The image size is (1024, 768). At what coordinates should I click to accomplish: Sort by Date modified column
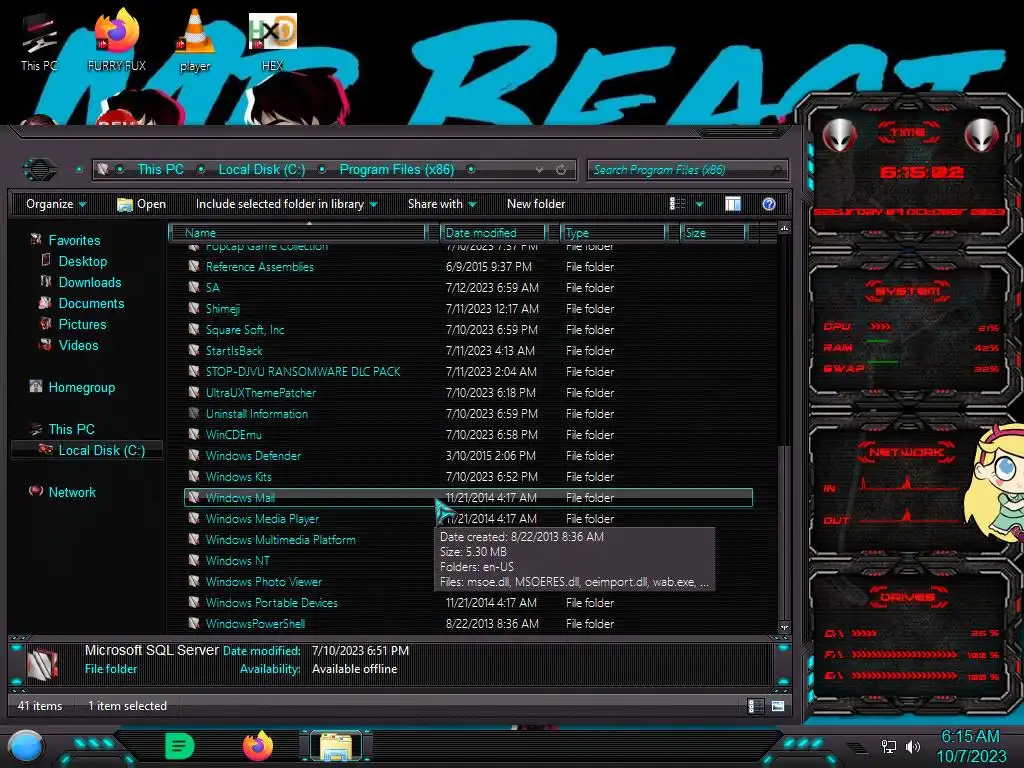click(x=494, y=232)
